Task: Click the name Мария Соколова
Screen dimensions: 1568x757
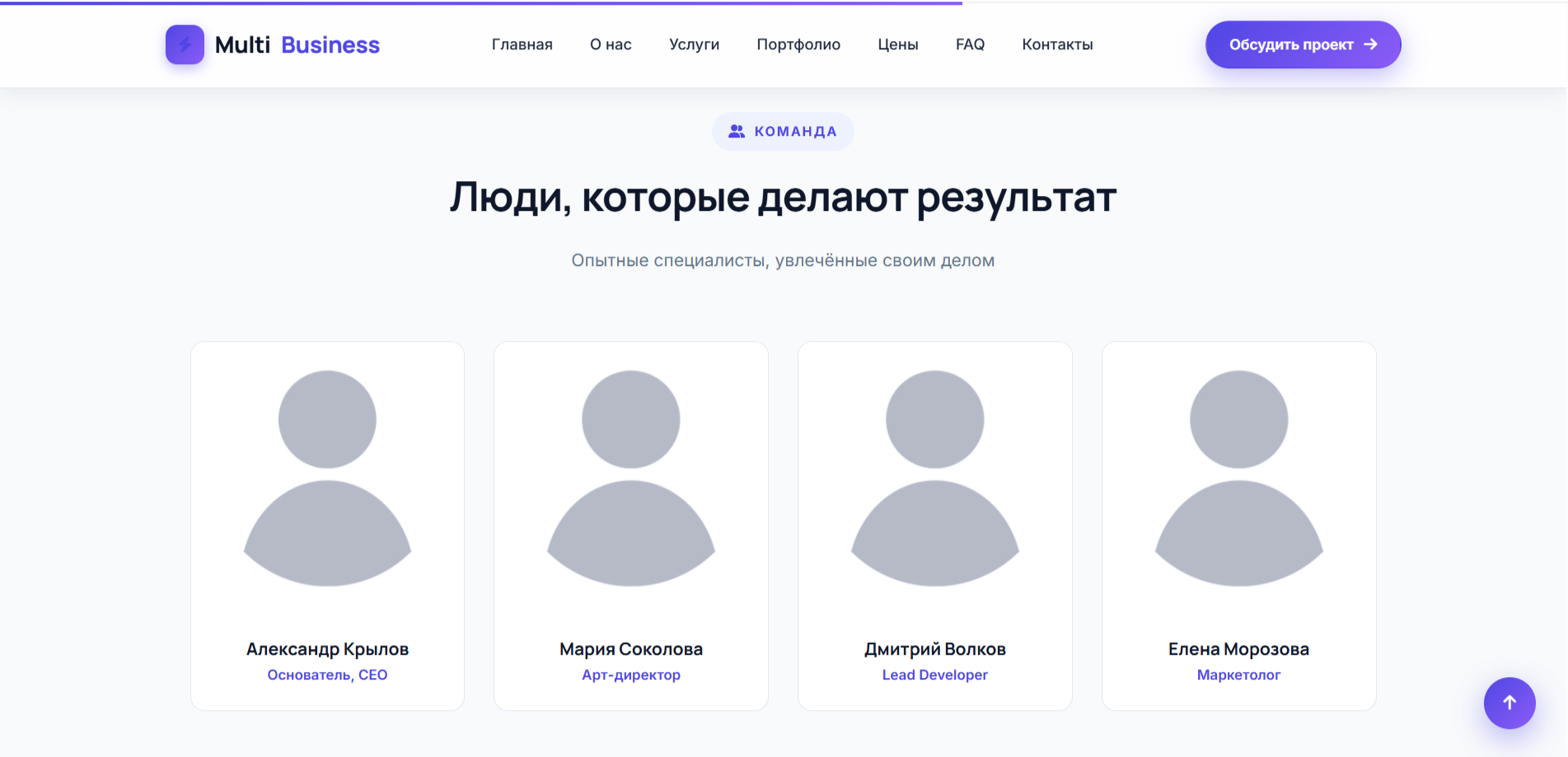Action: 631,649
